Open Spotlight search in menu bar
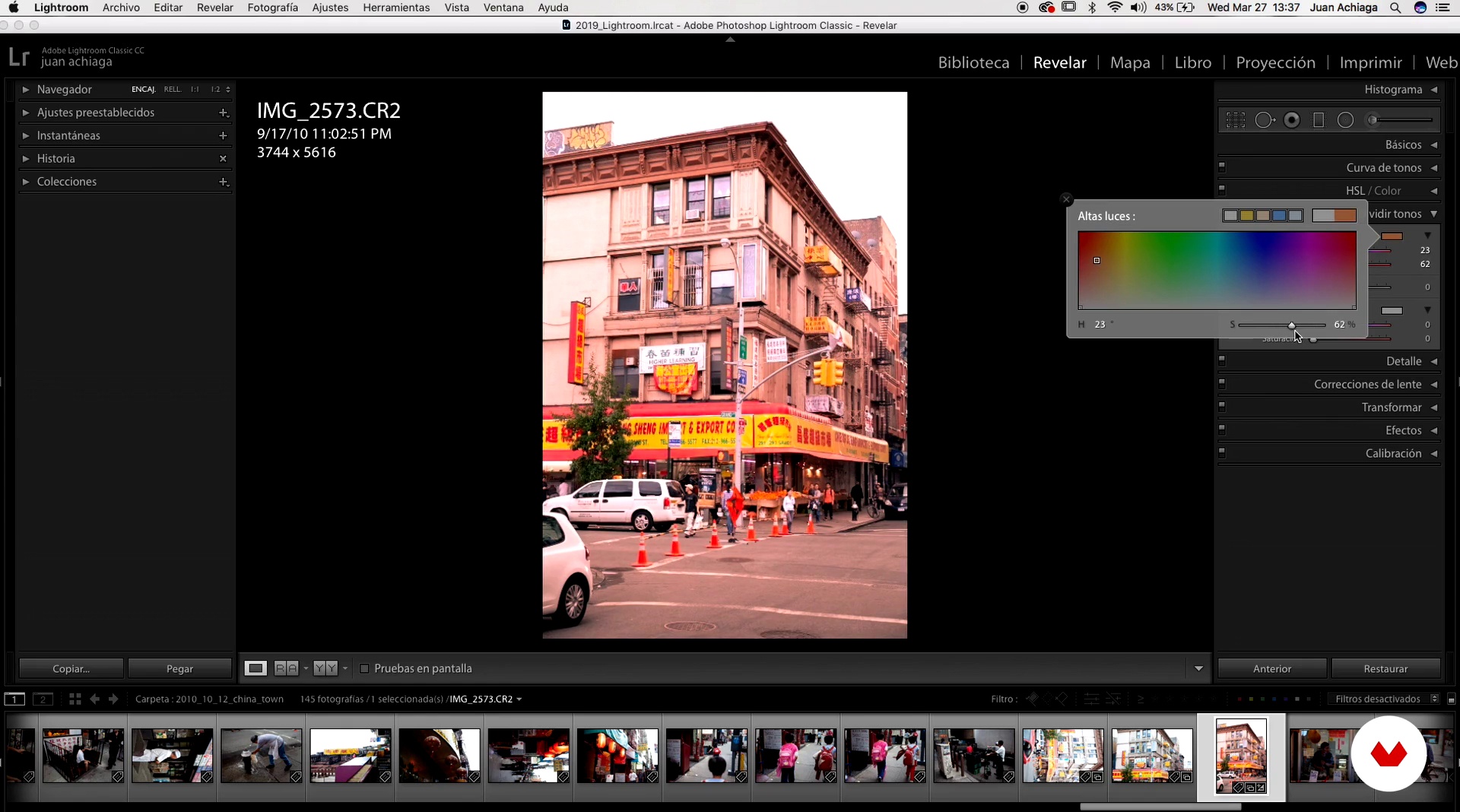Image resolution: width=1460 pixels, height=812 pixels. (x=1395, y=8)
